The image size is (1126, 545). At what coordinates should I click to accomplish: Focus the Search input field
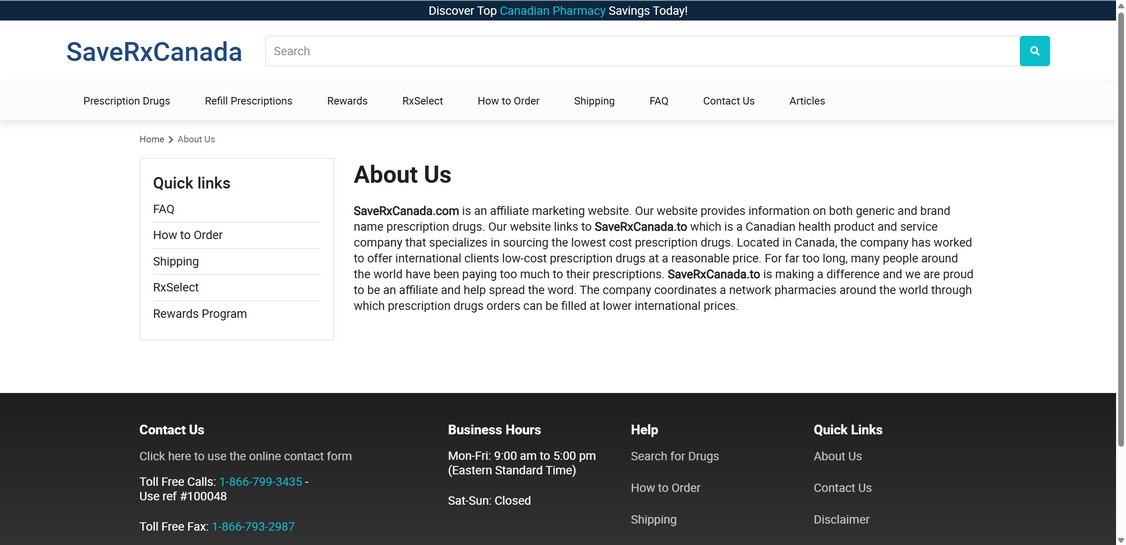tap(642, 51)
